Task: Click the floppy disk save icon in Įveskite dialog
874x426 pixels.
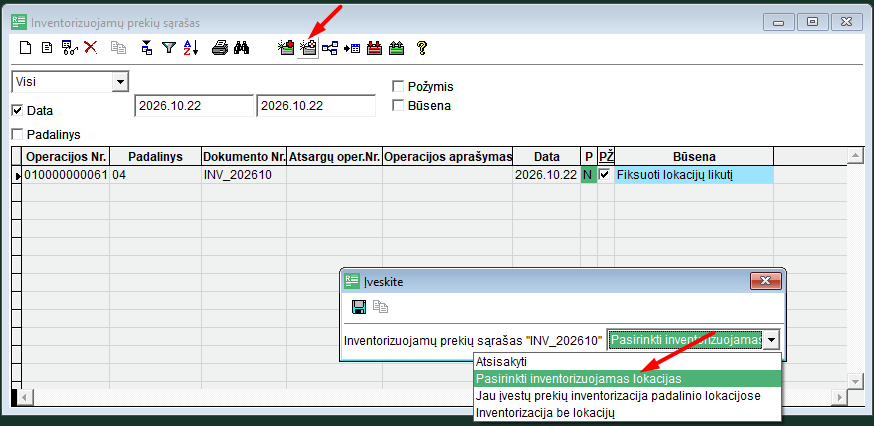Action: pyautogui.click(x=359, y=307)
